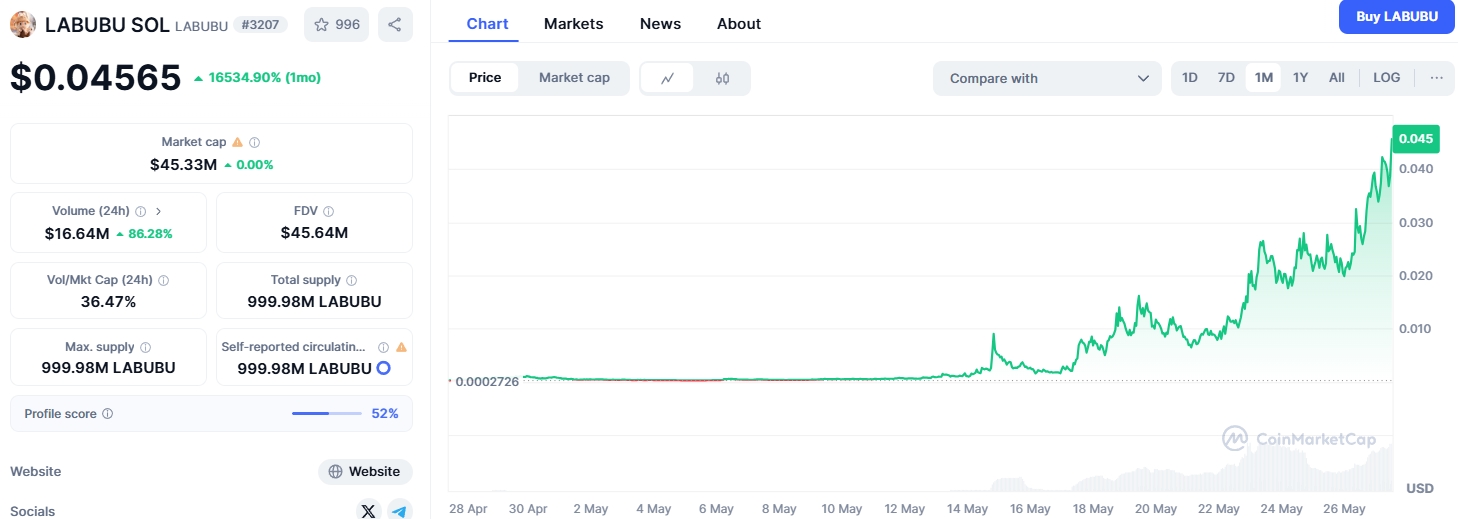
Task: Show Market cap info tooltip icon
Action: 255,142
